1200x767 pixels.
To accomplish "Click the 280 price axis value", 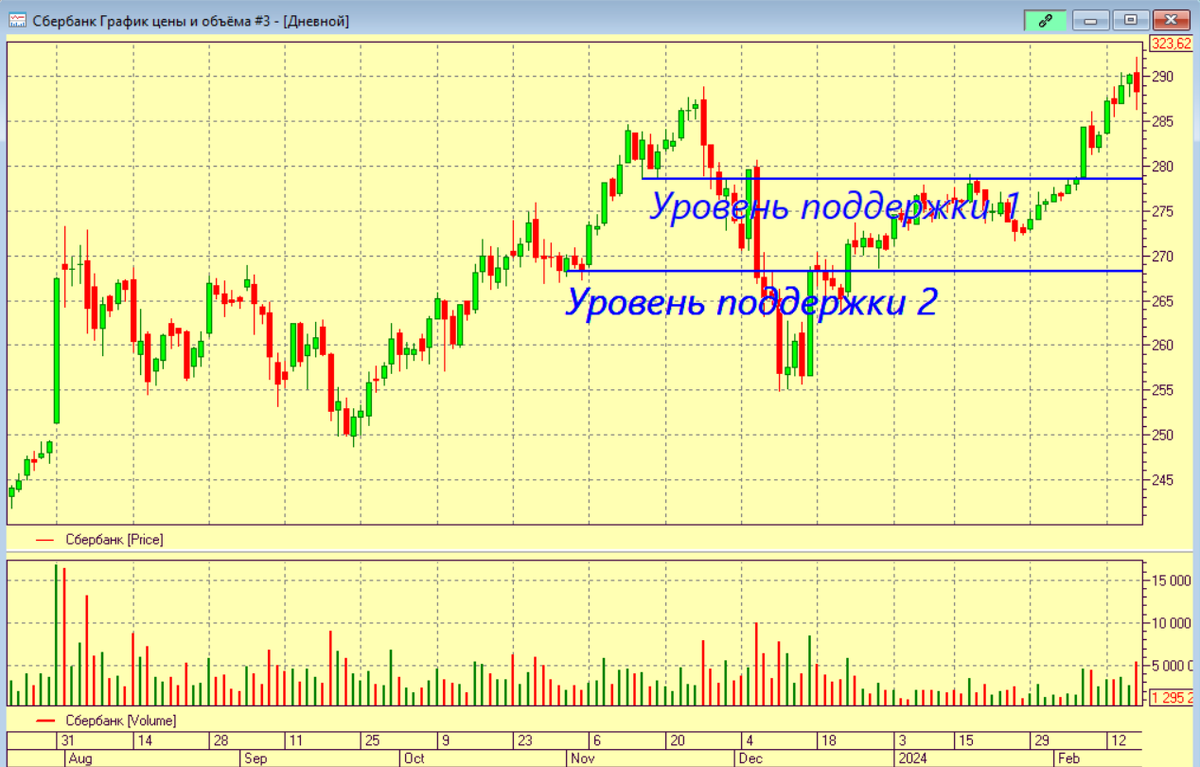I will point(1161,166).
